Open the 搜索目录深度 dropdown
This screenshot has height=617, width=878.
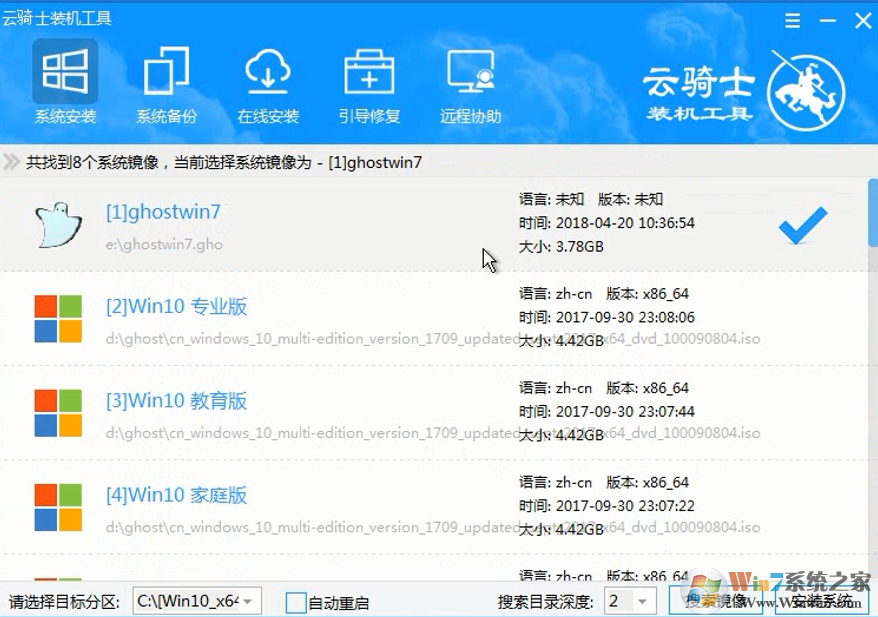(x=630, y=601)
